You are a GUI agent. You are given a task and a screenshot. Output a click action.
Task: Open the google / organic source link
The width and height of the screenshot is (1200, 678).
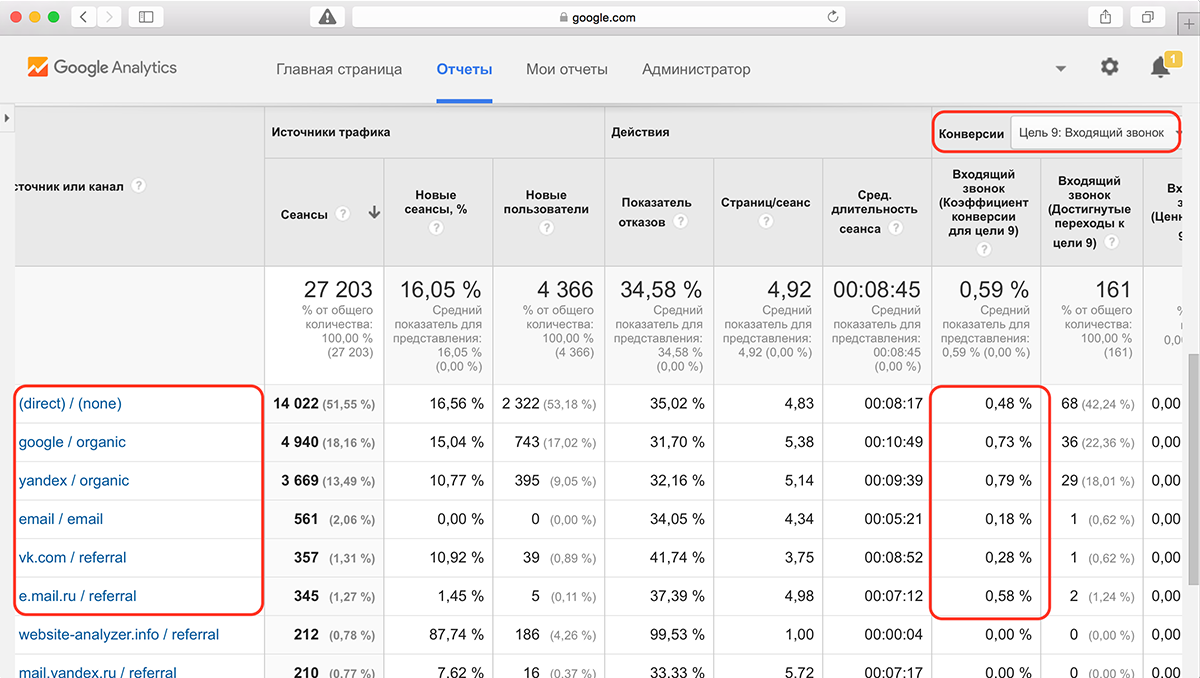point(72,442)
